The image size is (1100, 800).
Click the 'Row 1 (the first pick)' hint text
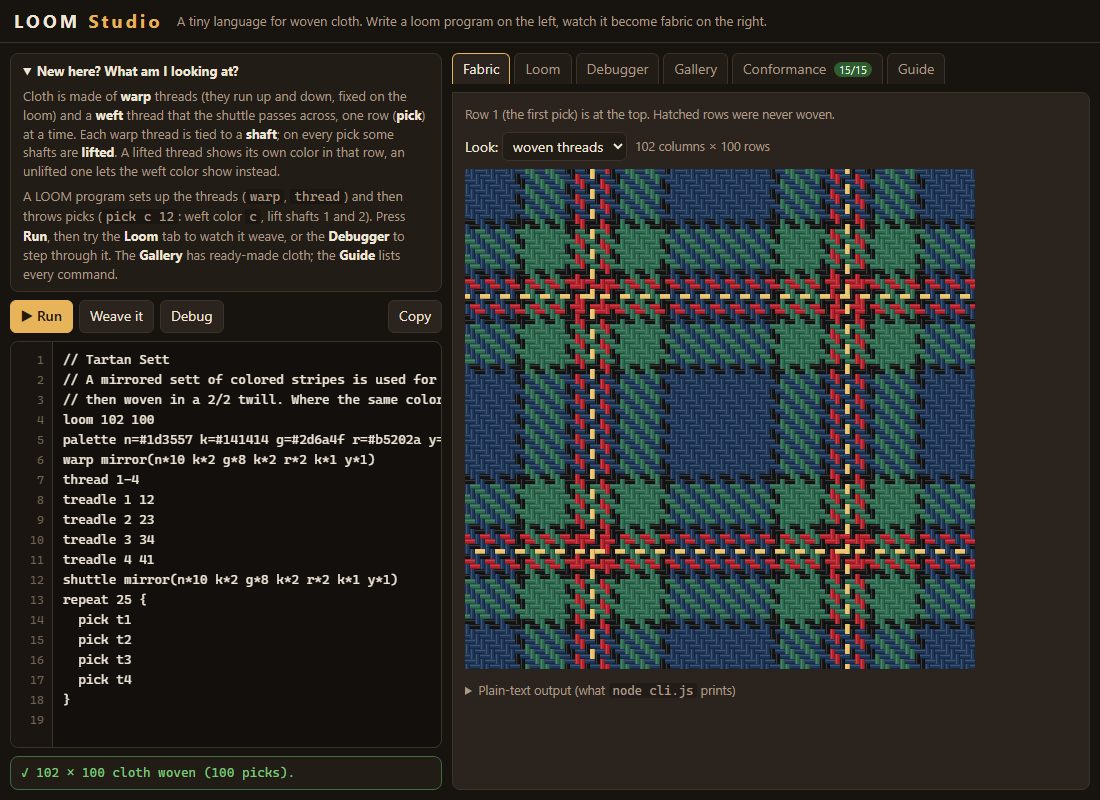click(650, 114)
